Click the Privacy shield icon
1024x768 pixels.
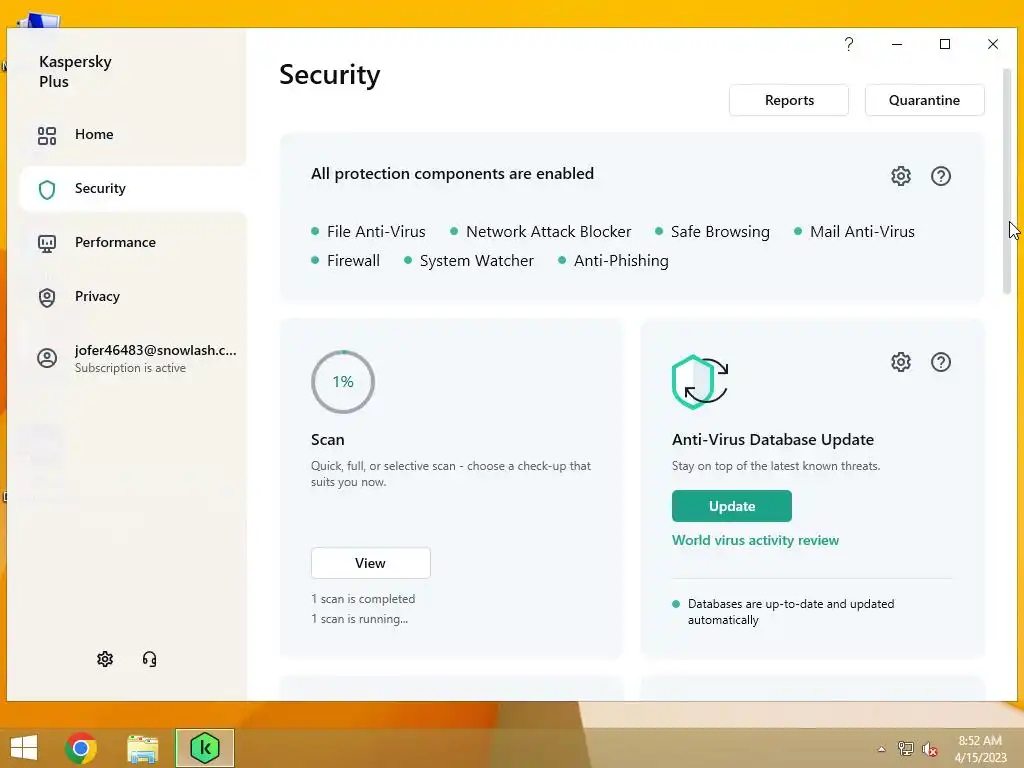coord(47,298)
